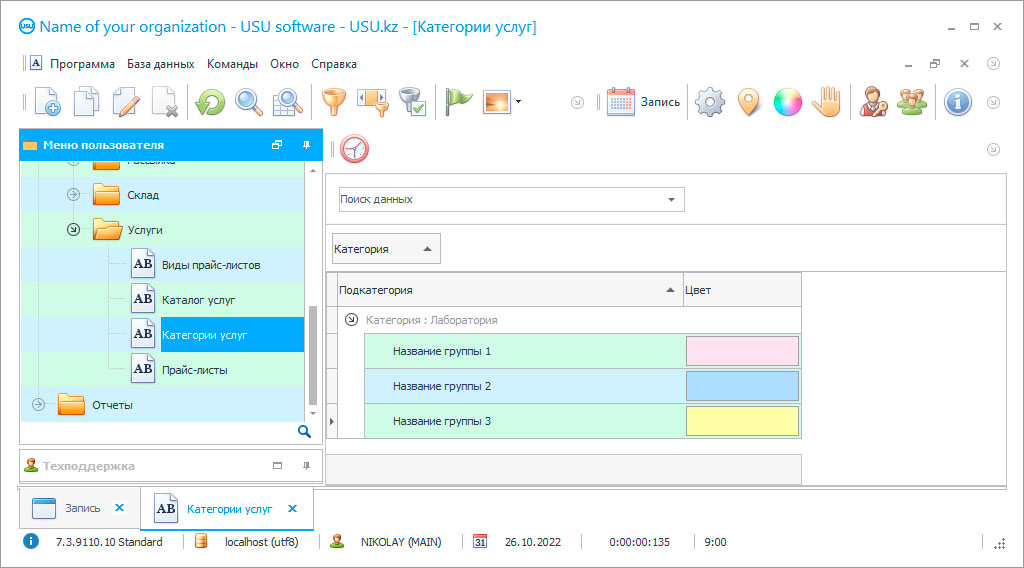Viewport: 1024px width, 568px height.
Task: Click the green Refresh arrow icon
Action: (x=210, y=102)
